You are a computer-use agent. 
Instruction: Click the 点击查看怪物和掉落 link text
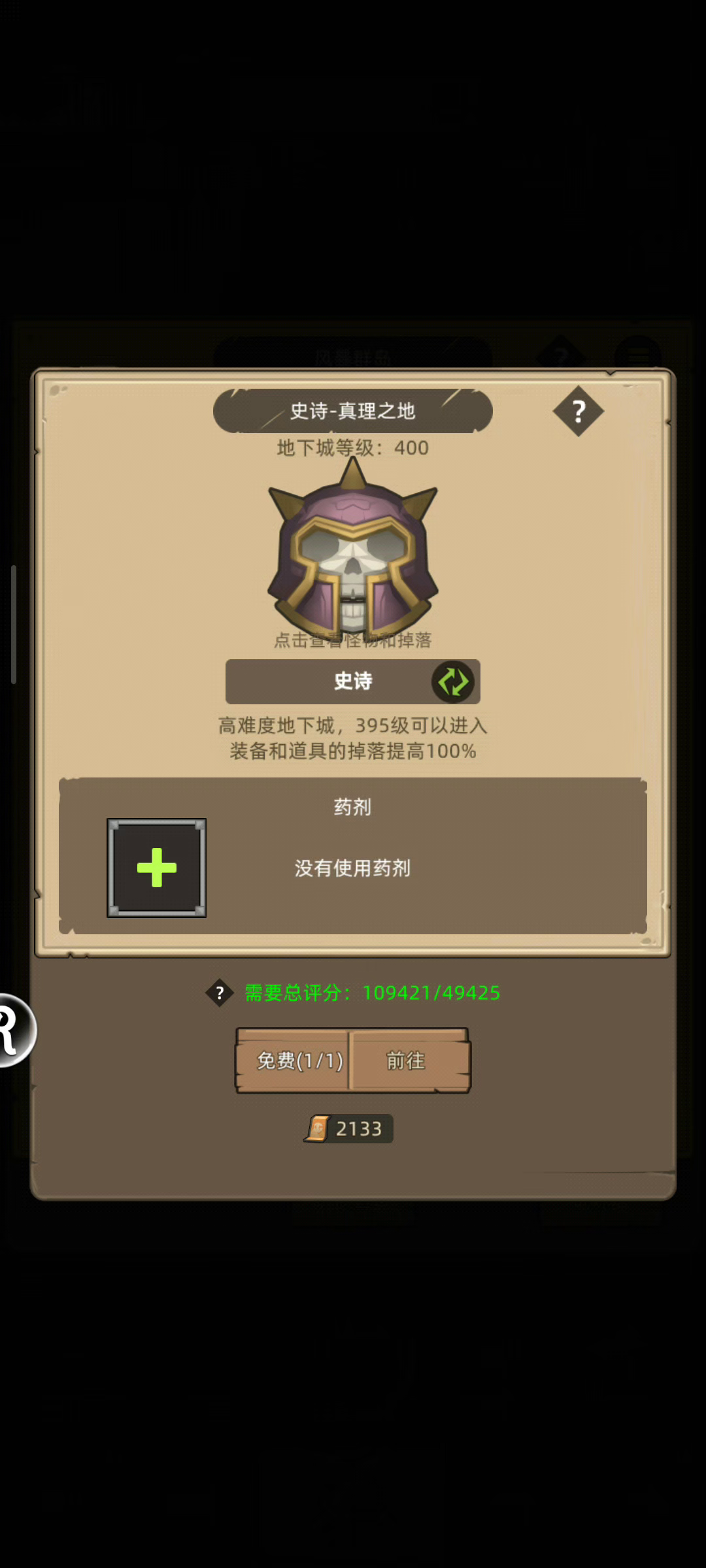coord(353,640)
